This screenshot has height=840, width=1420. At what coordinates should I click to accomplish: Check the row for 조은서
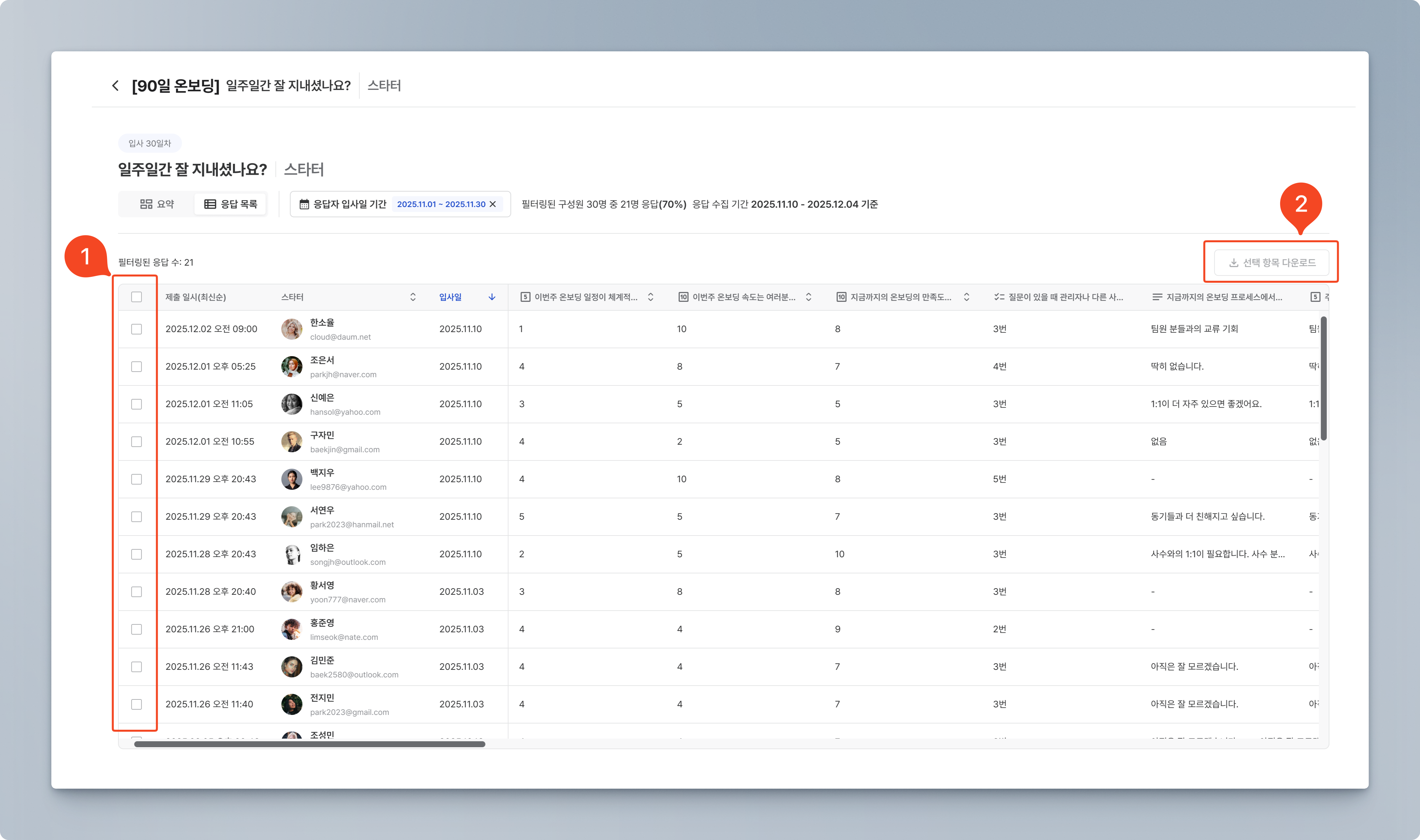pos(136,367)
